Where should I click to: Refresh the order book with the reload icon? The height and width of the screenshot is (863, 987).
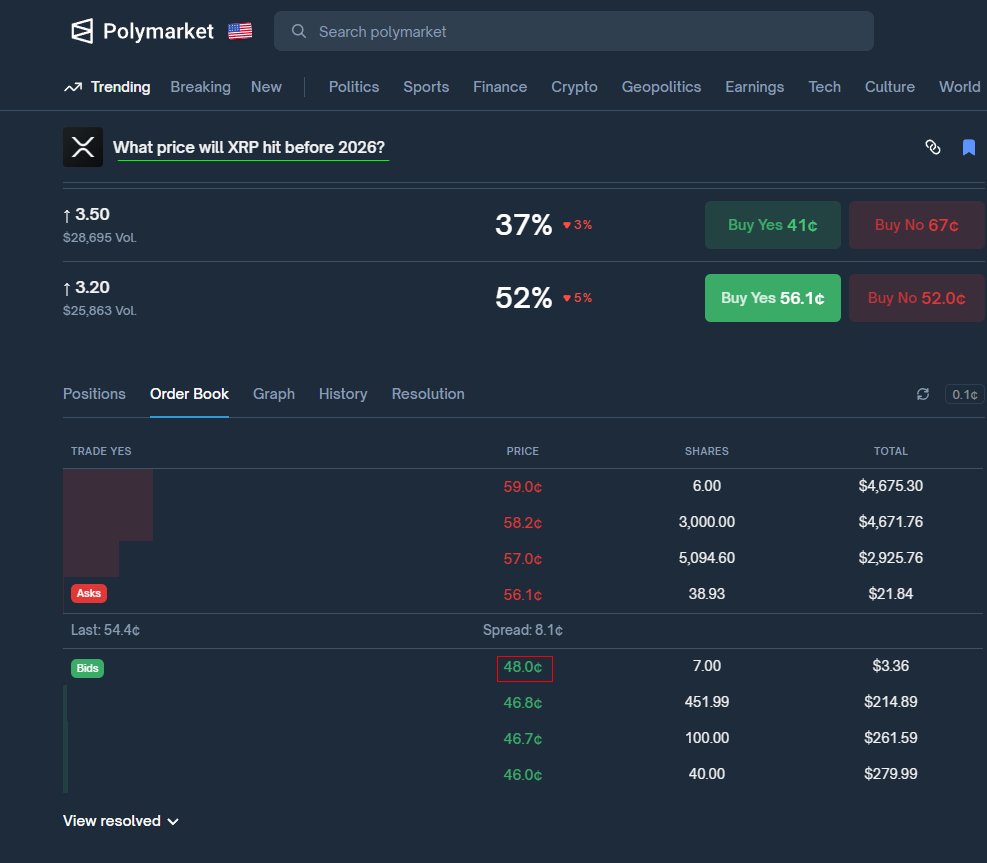click(x=923, y=394)
